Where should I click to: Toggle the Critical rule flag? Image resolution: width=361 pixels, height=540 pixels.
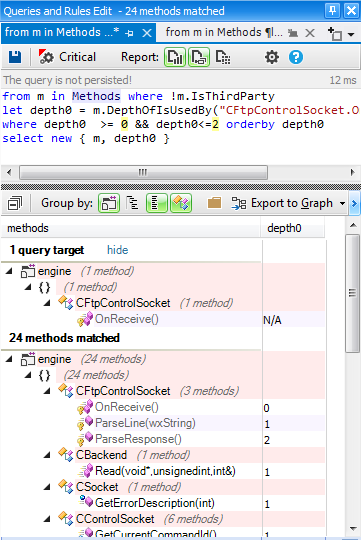[67, 57]
